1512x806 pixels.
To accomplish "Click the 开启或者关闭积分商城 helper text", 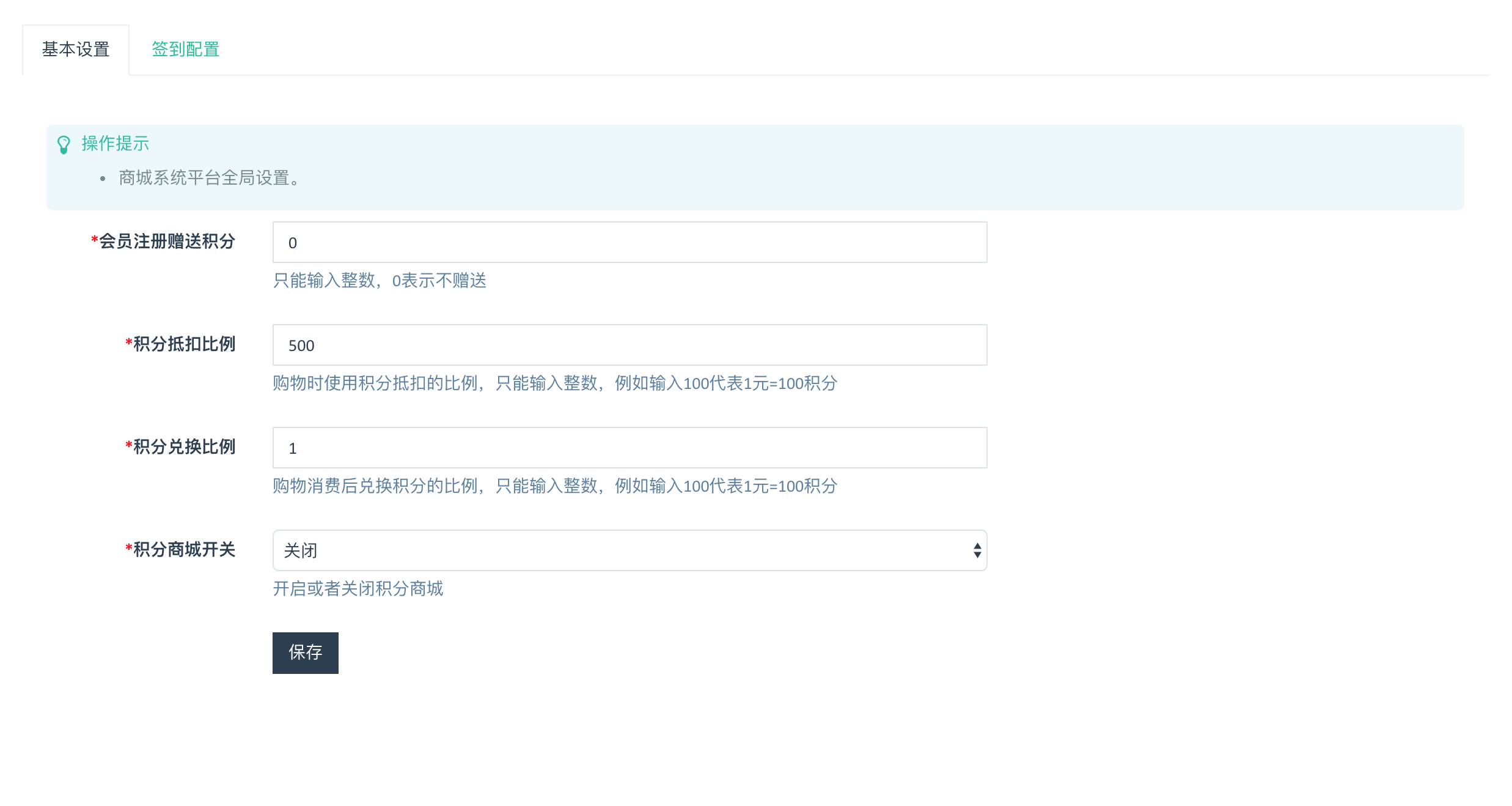I will (x=358, y=589).
